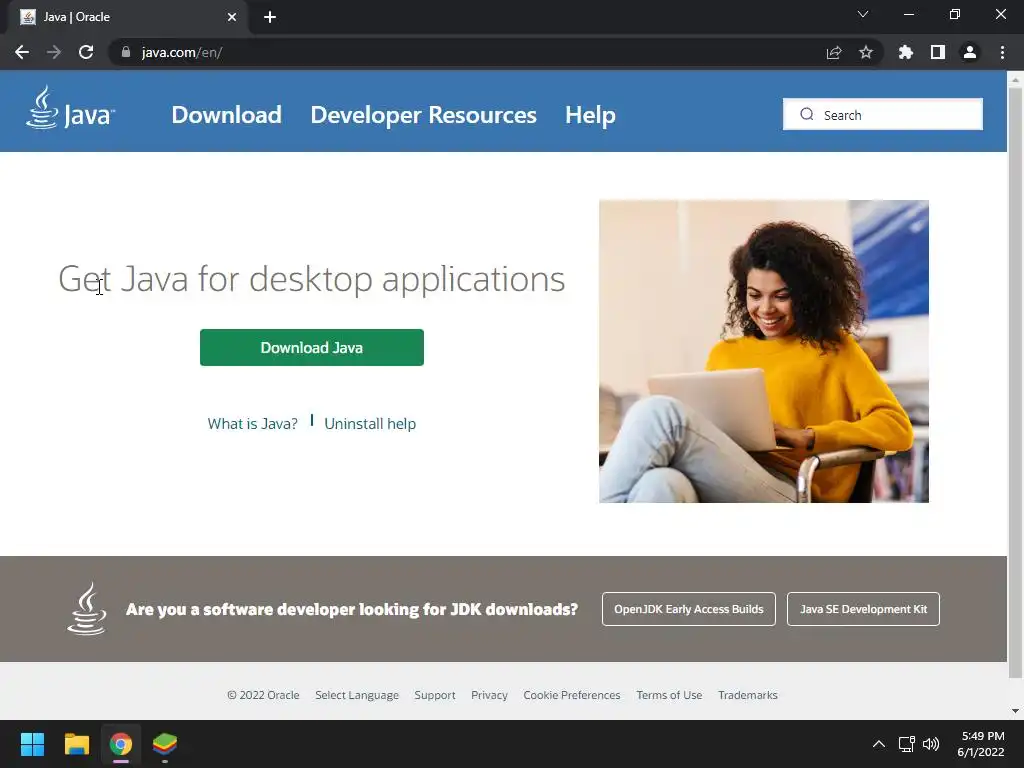Open Chrome profile avatar
Viewport: 1024px width, 768px height.
click(970, 52)
